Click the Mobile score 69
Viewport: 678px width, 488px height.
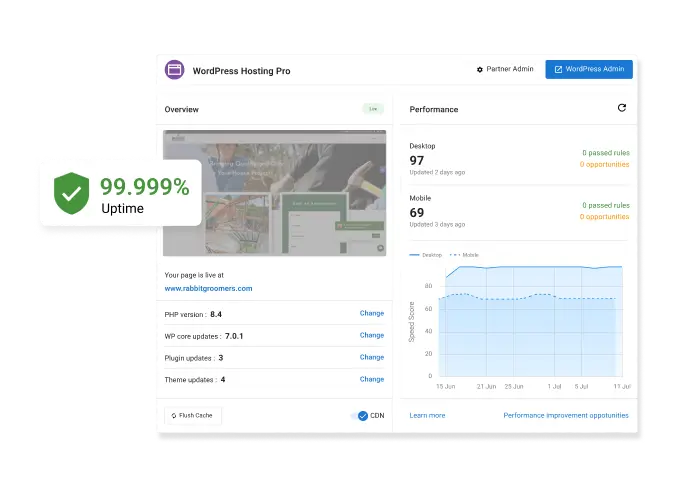pos(417,213)
